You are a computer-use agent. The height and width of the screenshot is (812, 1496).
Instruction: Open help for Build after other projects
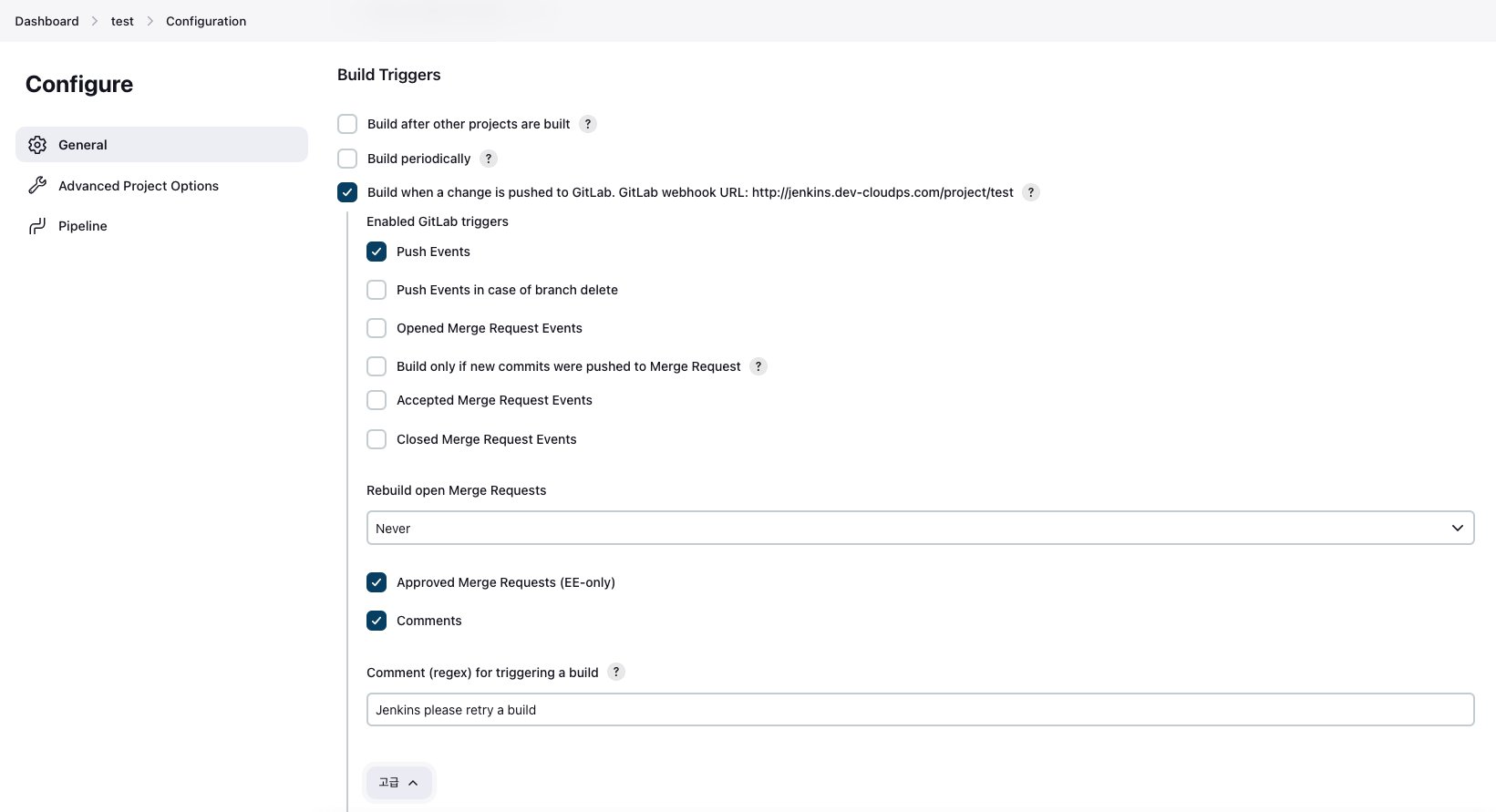588,124
